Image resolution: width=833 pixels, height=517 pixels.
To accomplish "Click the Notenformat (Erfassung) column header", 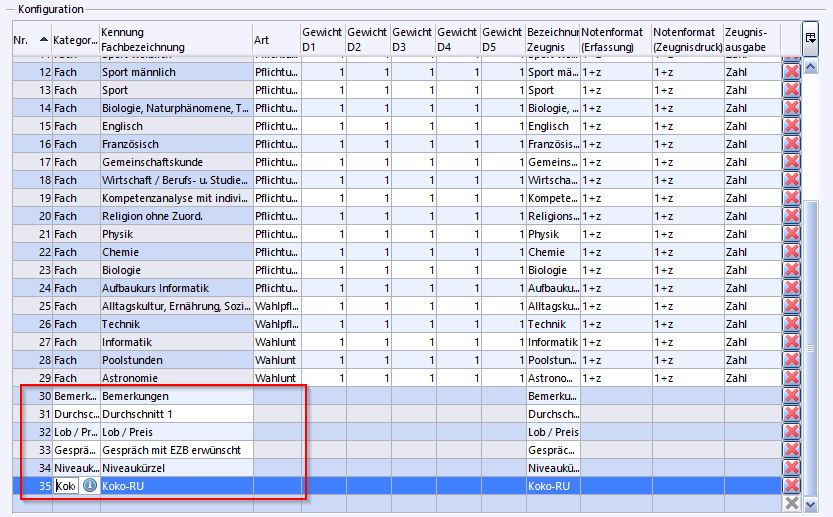I will pos(614,40).
